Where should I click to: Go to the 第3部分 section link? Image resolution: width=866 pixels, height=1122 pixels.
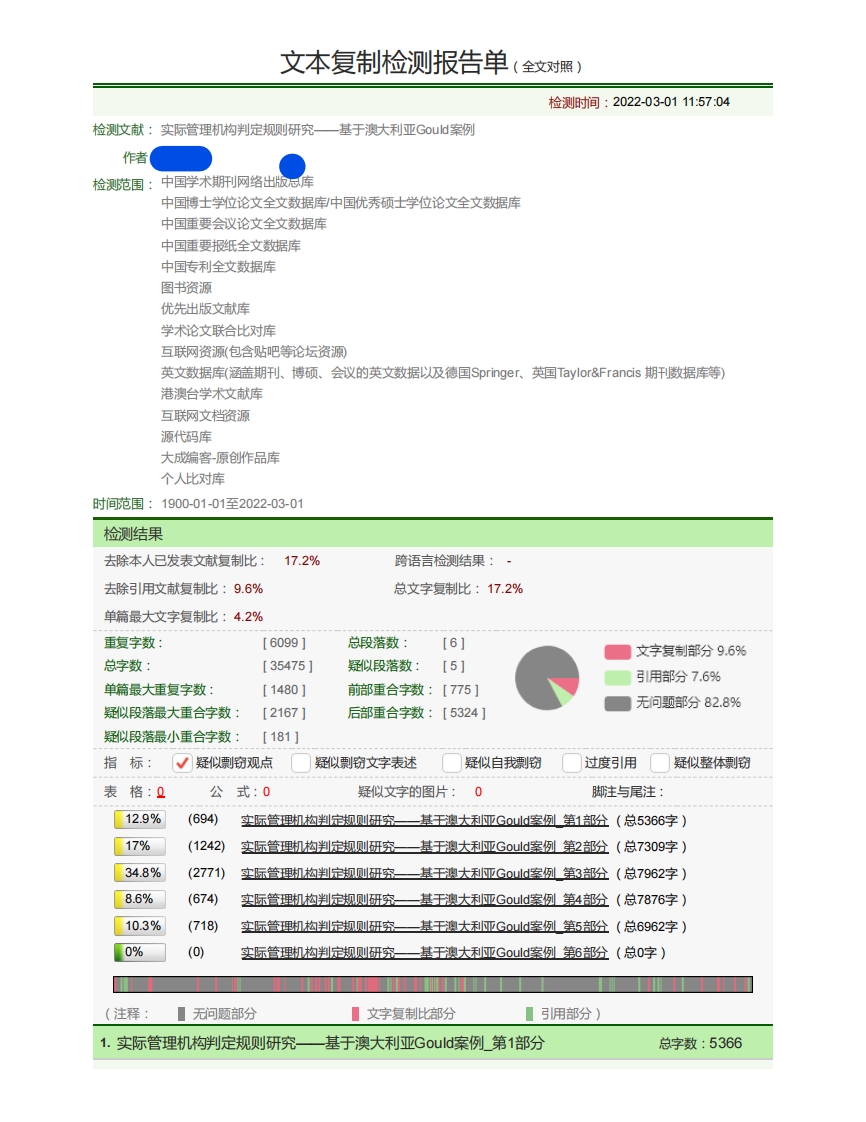[424, 873]
